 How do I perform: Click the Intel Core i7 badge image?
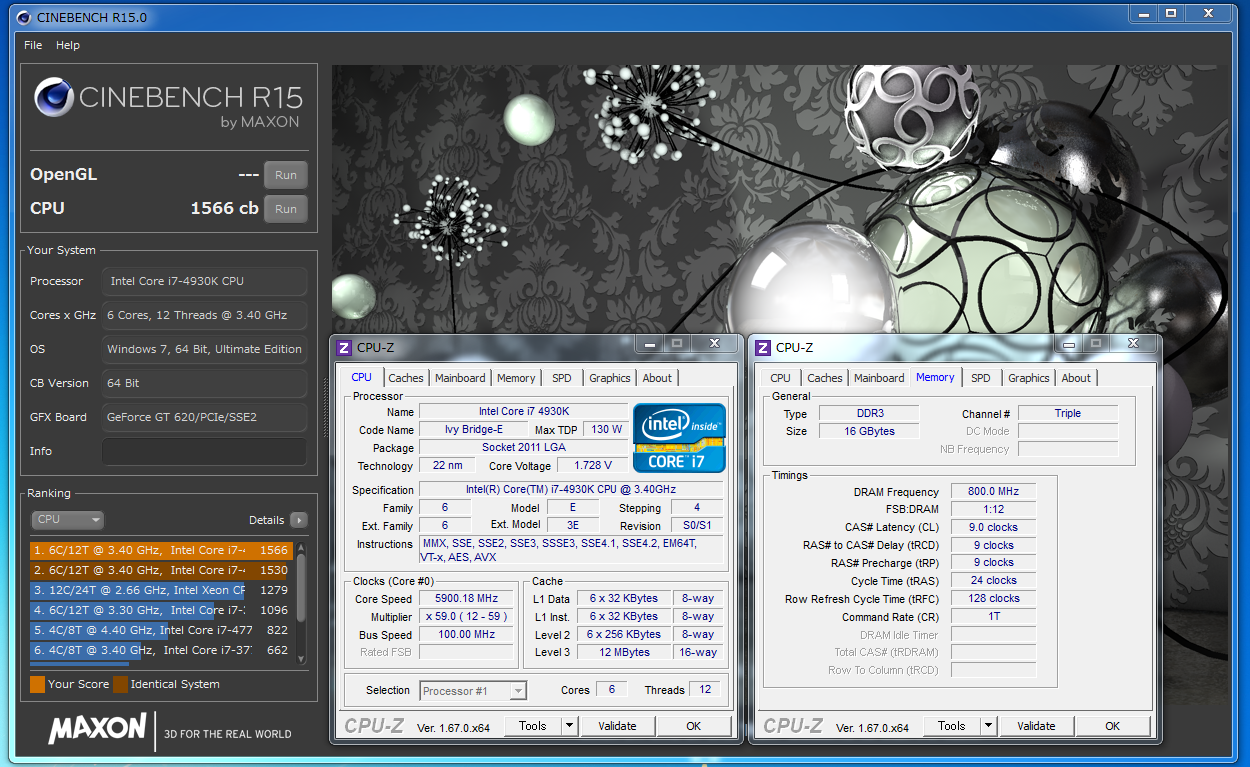(680, 437)
